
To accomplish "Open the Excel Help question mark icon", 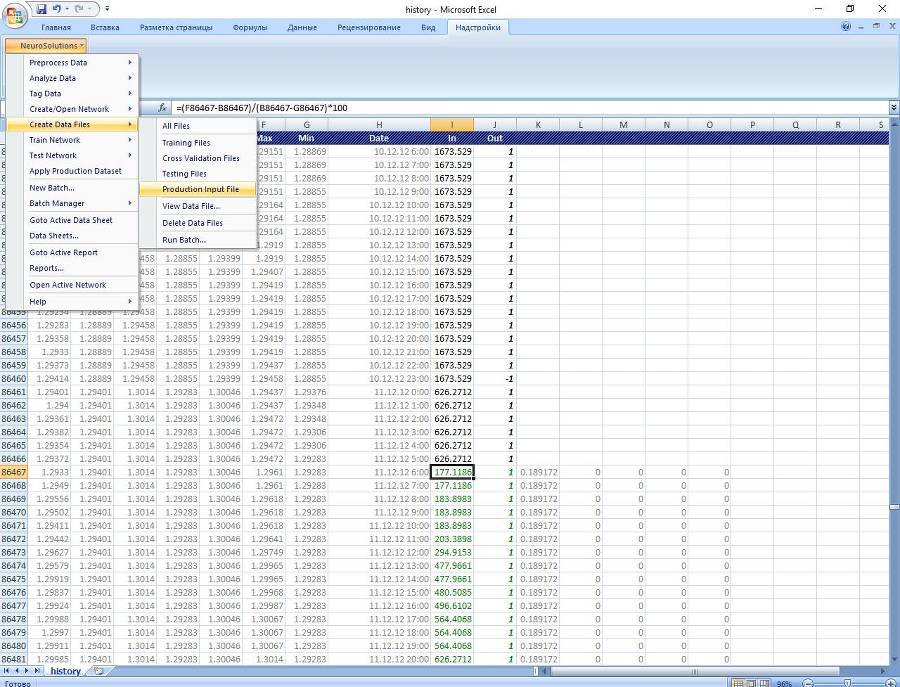I will (x=846, y=26).
